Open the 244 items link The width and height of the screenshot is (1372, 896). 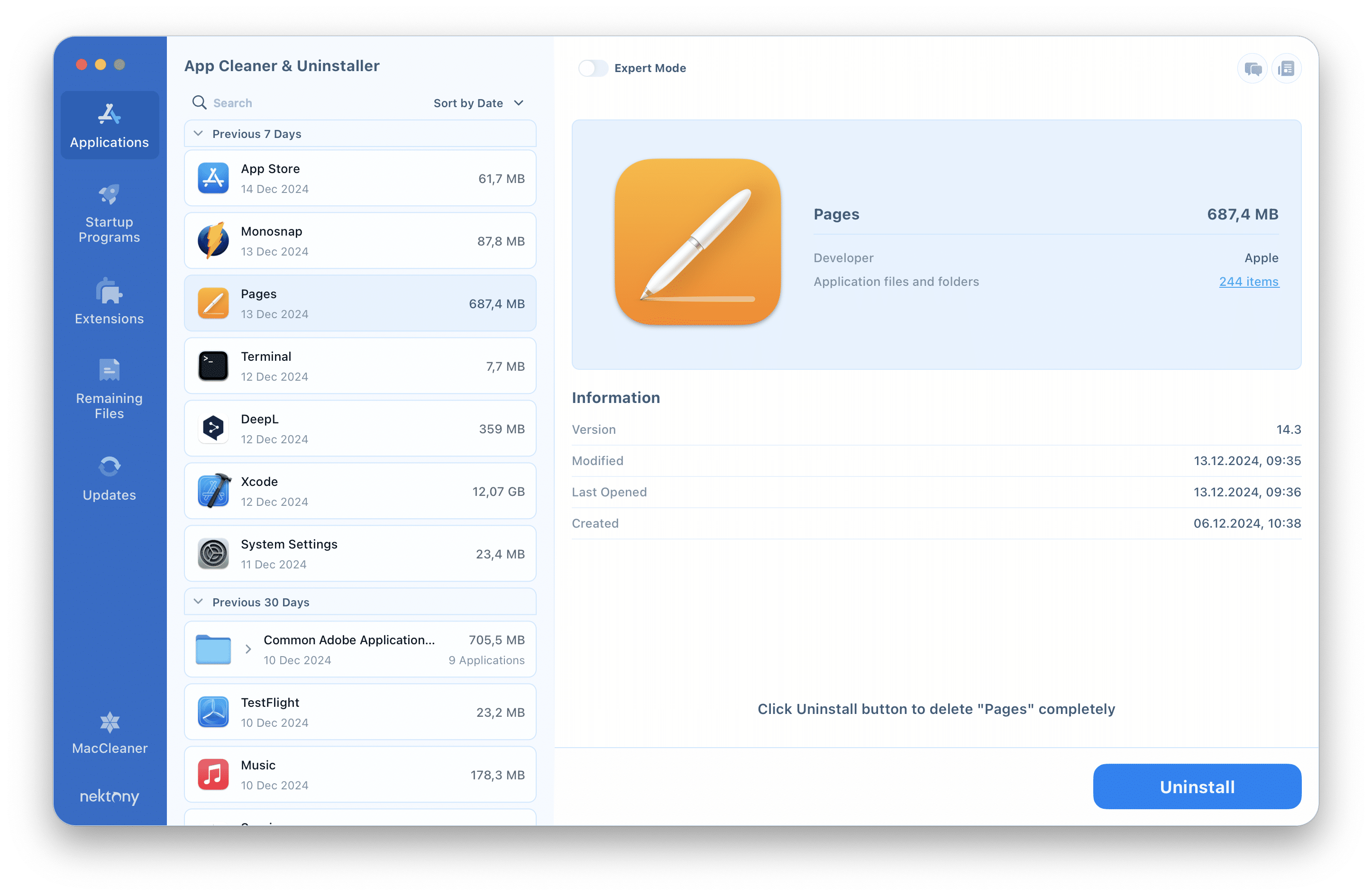[x=1249, y=282]
